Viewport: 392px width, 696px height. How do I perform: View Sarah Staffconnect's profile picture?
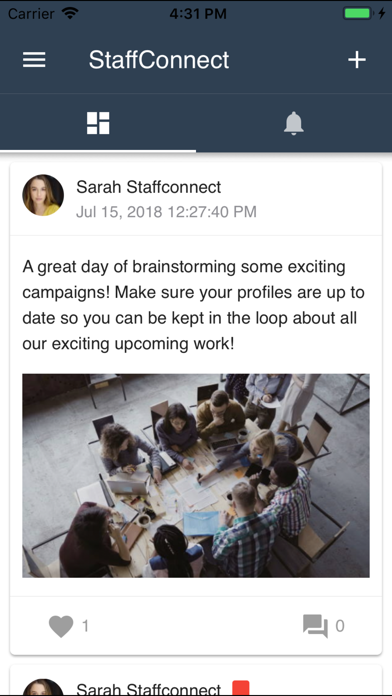(43, 195)
